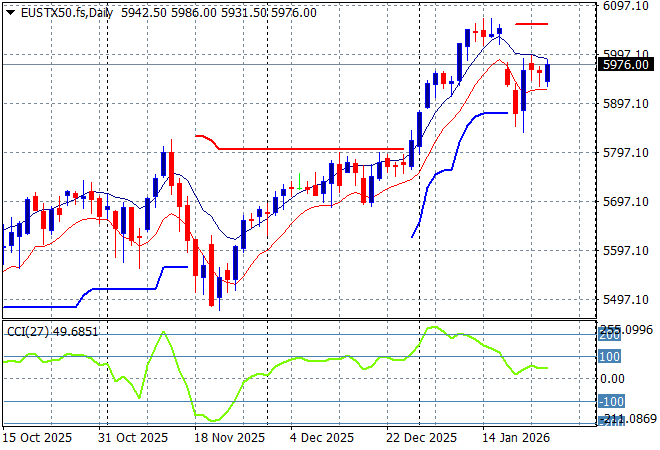Viewport: 660px width, 450px height.
Task: Open the chart menu triangle beside EUSTX50.fs
Action: coord(11,13)
